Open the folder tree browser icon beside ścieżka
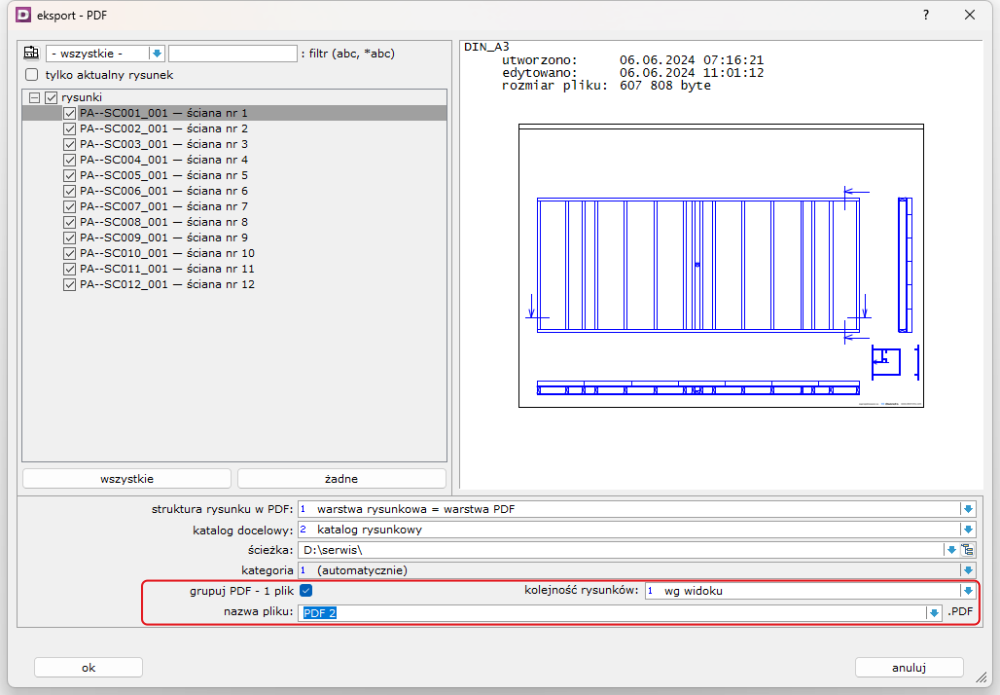The width and height of the screenshot is (1000, 695). pyautogui.click(x=968, y=550)
